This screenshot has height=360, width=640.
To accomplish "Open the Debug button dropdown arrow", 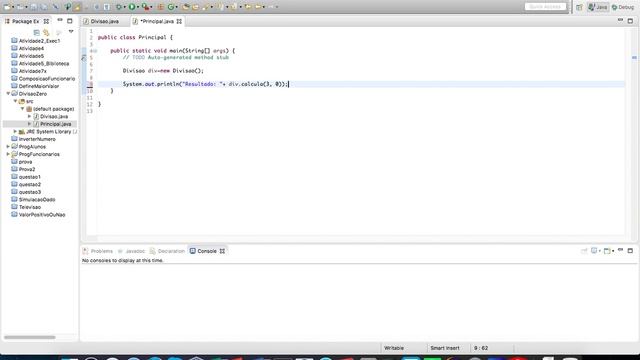I will point(124,7).
